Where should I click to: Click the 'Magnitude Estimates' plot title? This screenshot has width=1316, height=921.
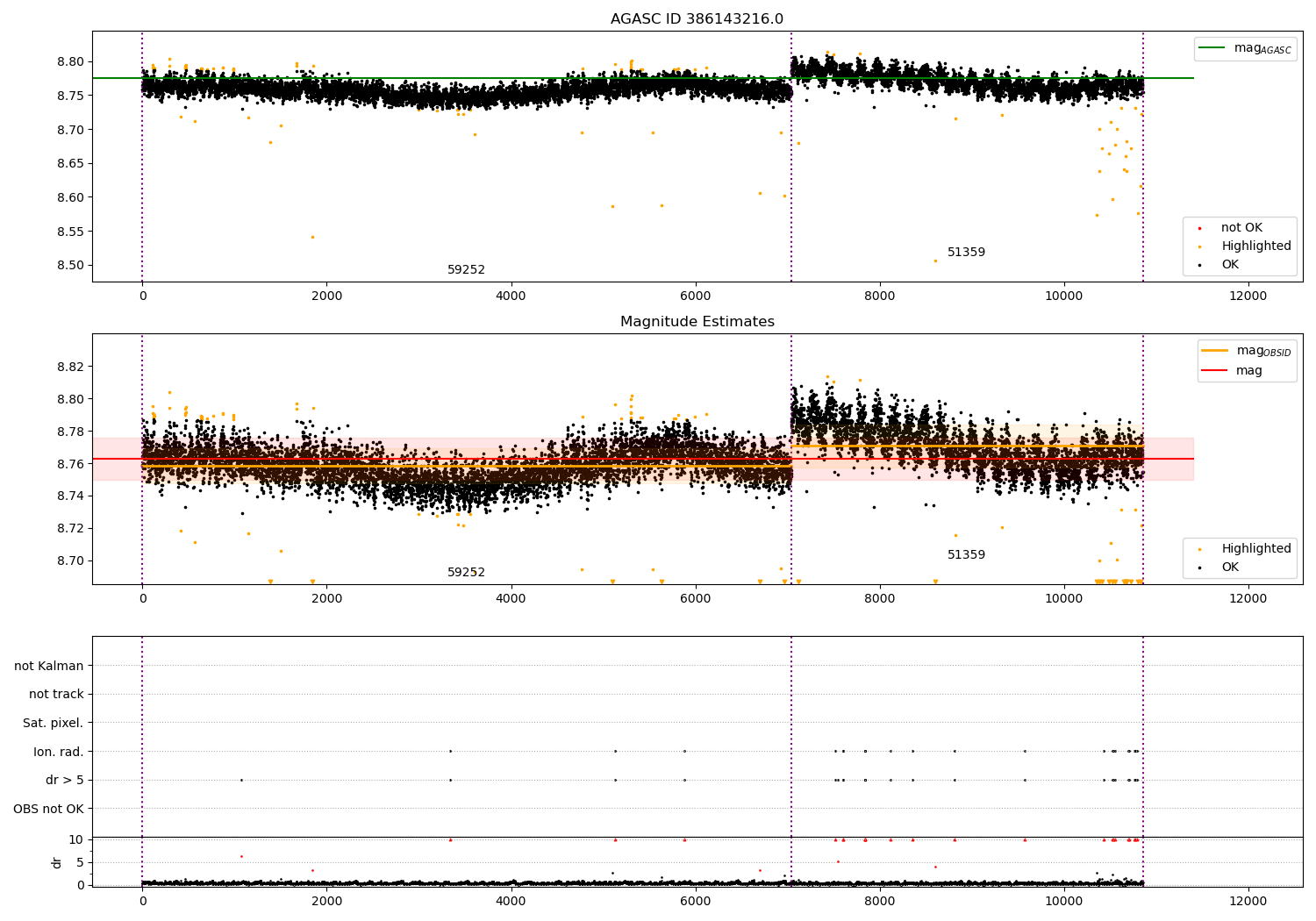click(x=697, y=322)
